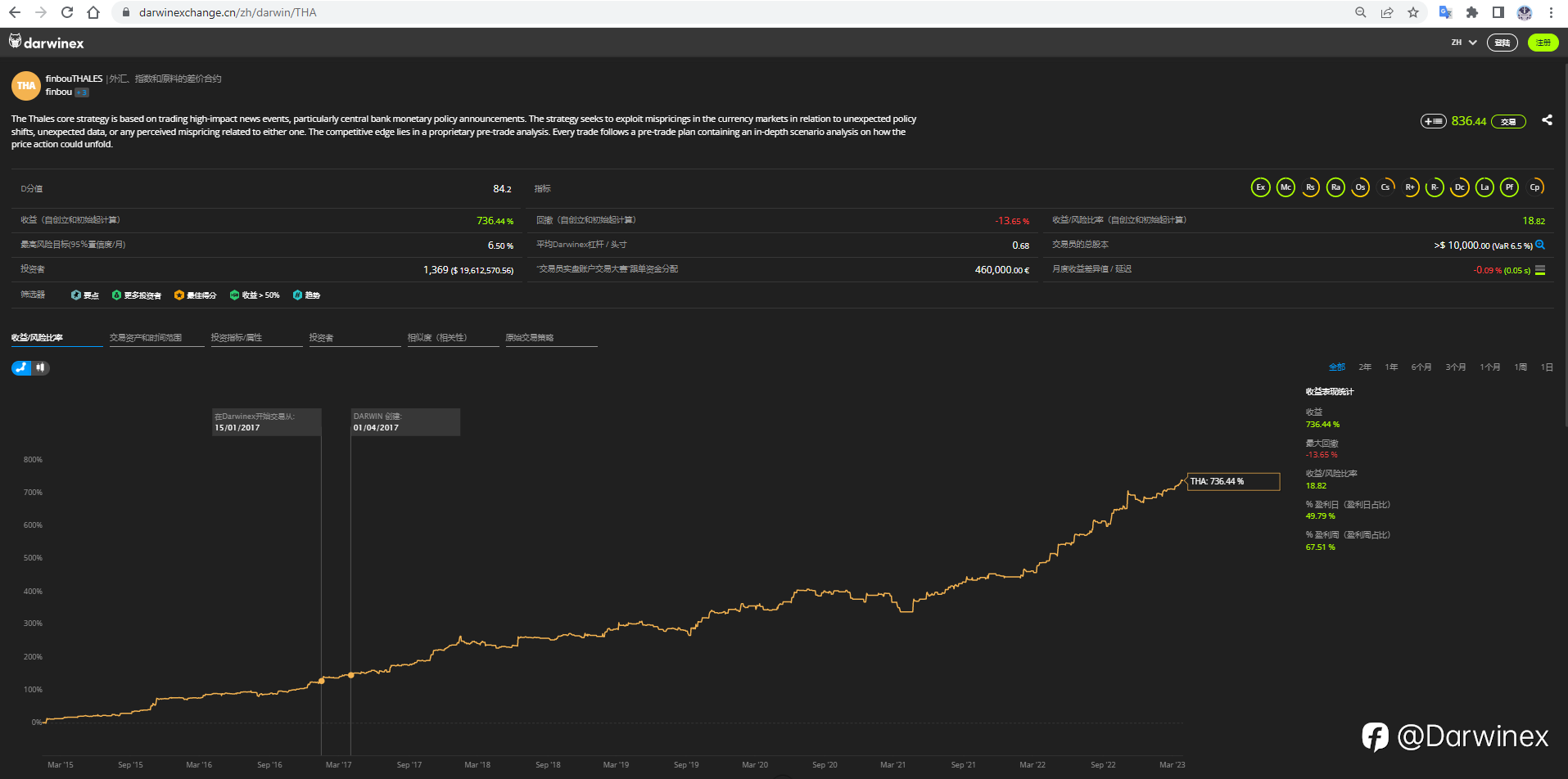
Task: Select the 1个月 chart time range
Action: [x=1490, y=367]
